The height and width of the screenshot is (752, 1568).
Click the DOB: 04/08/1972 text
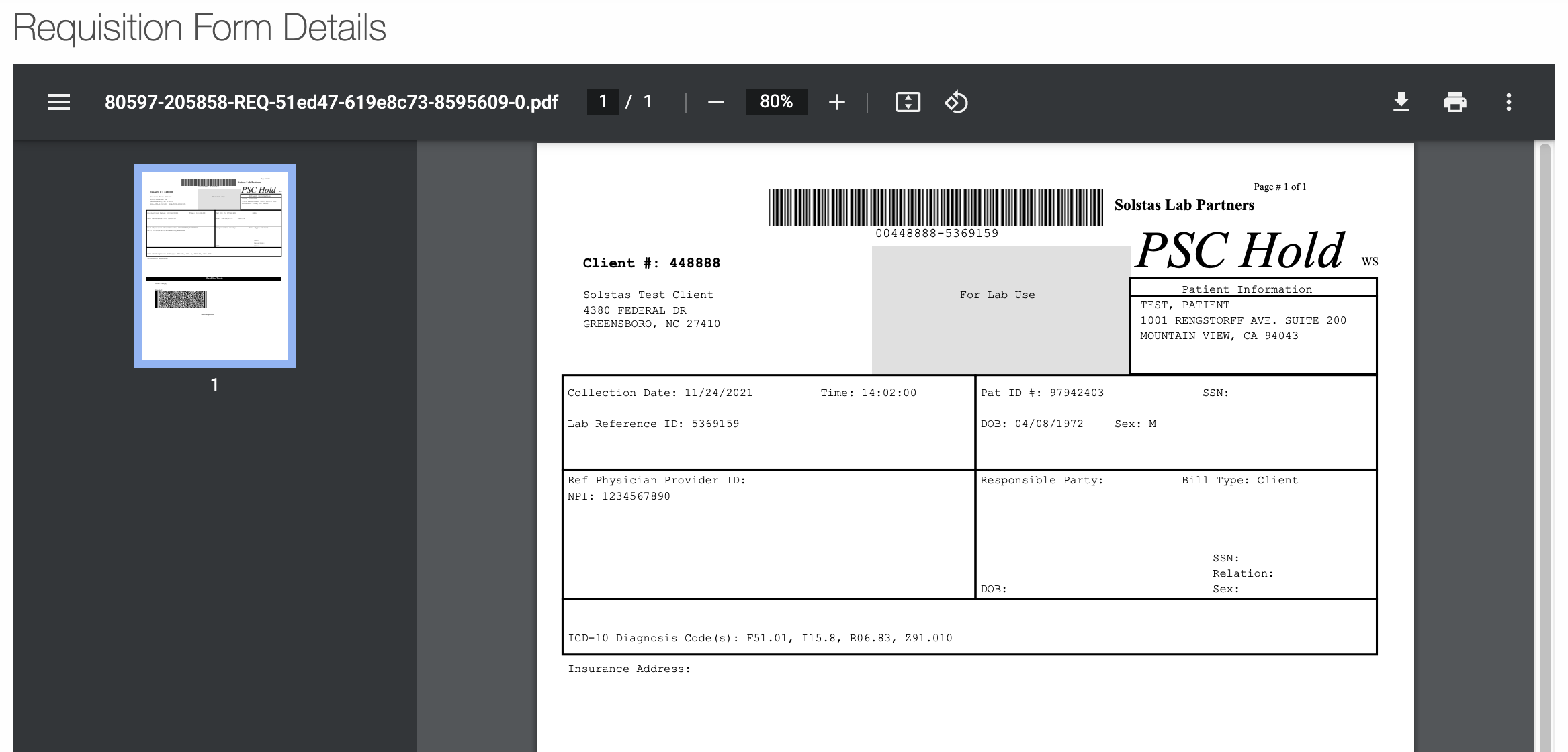[x=1032, y=424]
